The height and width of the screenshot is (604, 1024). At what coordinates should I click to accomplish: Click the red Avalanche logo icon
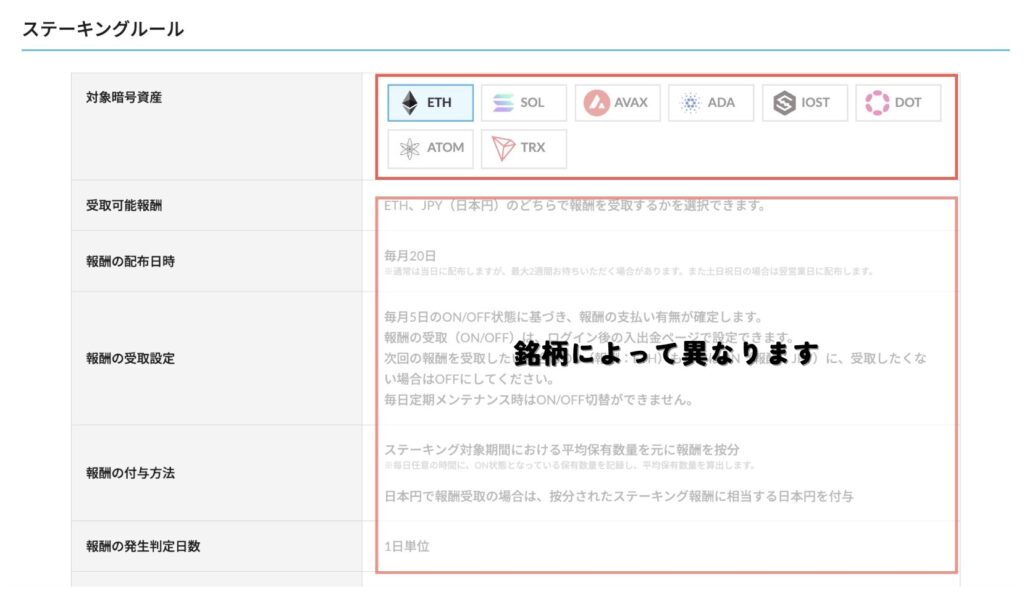[x=597, y=103]
